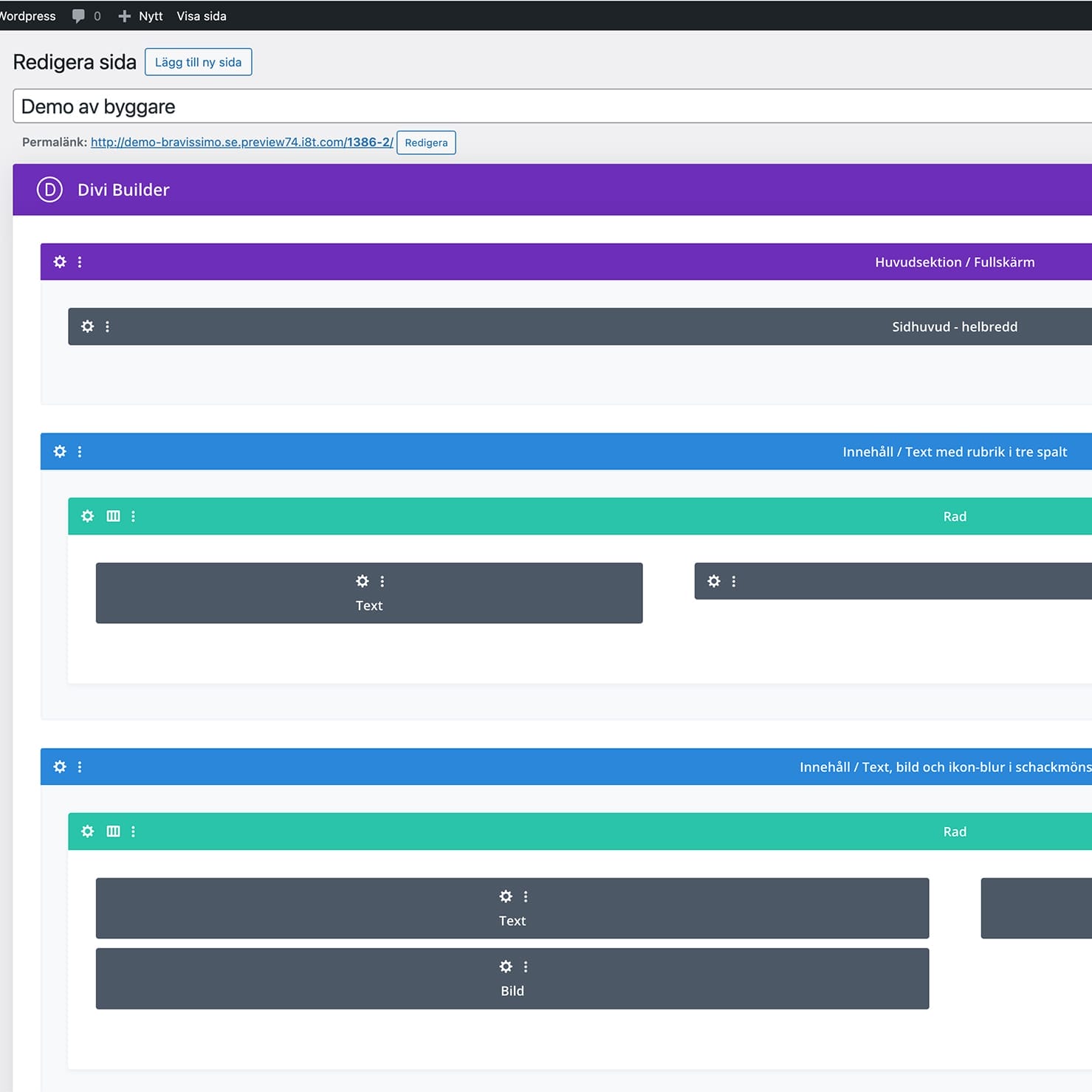This screenshot has height=1092, width=1092.
Task: Expand more options on Sidhuvud - helbredd module
Action: 107,326
